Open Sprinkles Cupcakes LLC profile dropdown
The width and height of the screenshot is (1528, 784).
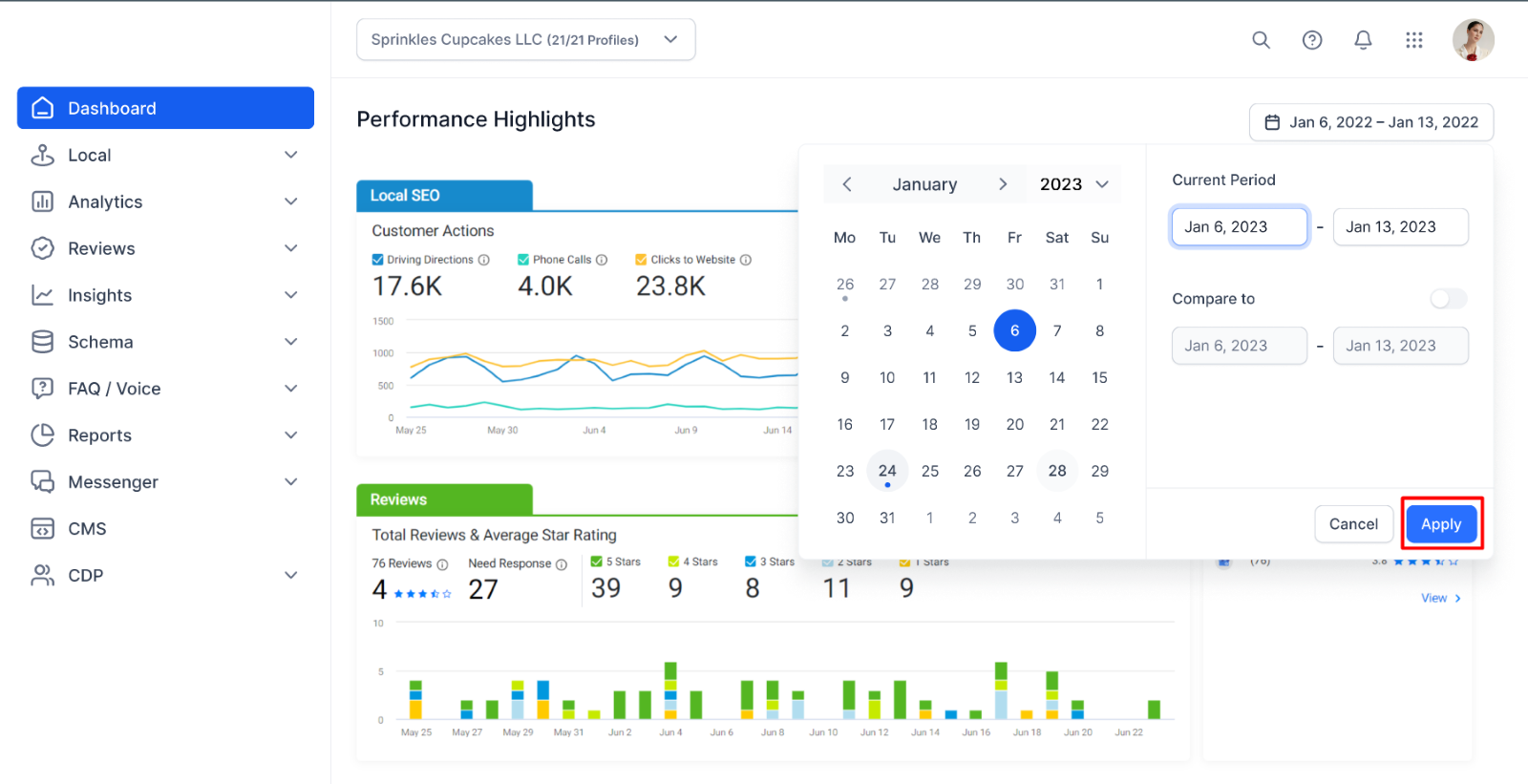coord(525,40)
